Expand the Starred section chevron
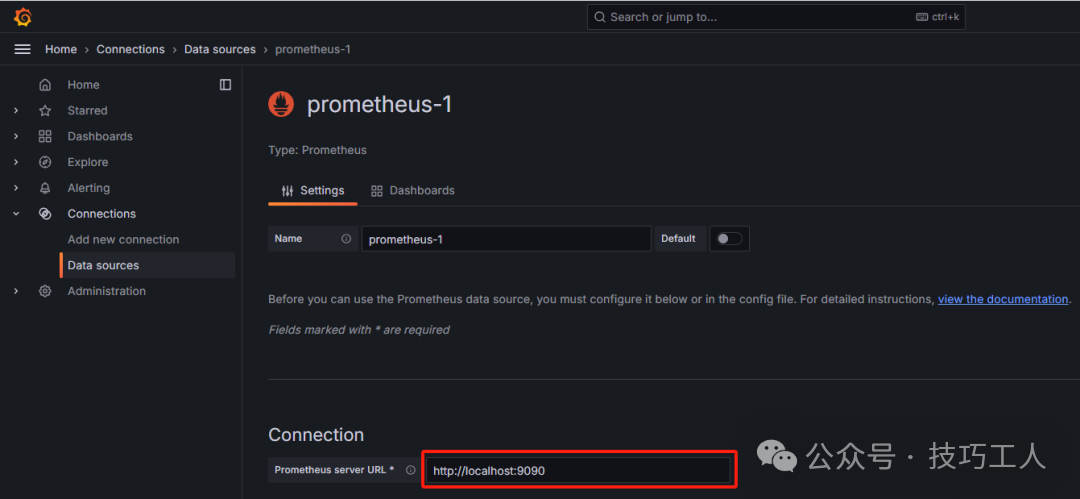Screen dimensions: 1080x499 (x=16, y=111)
